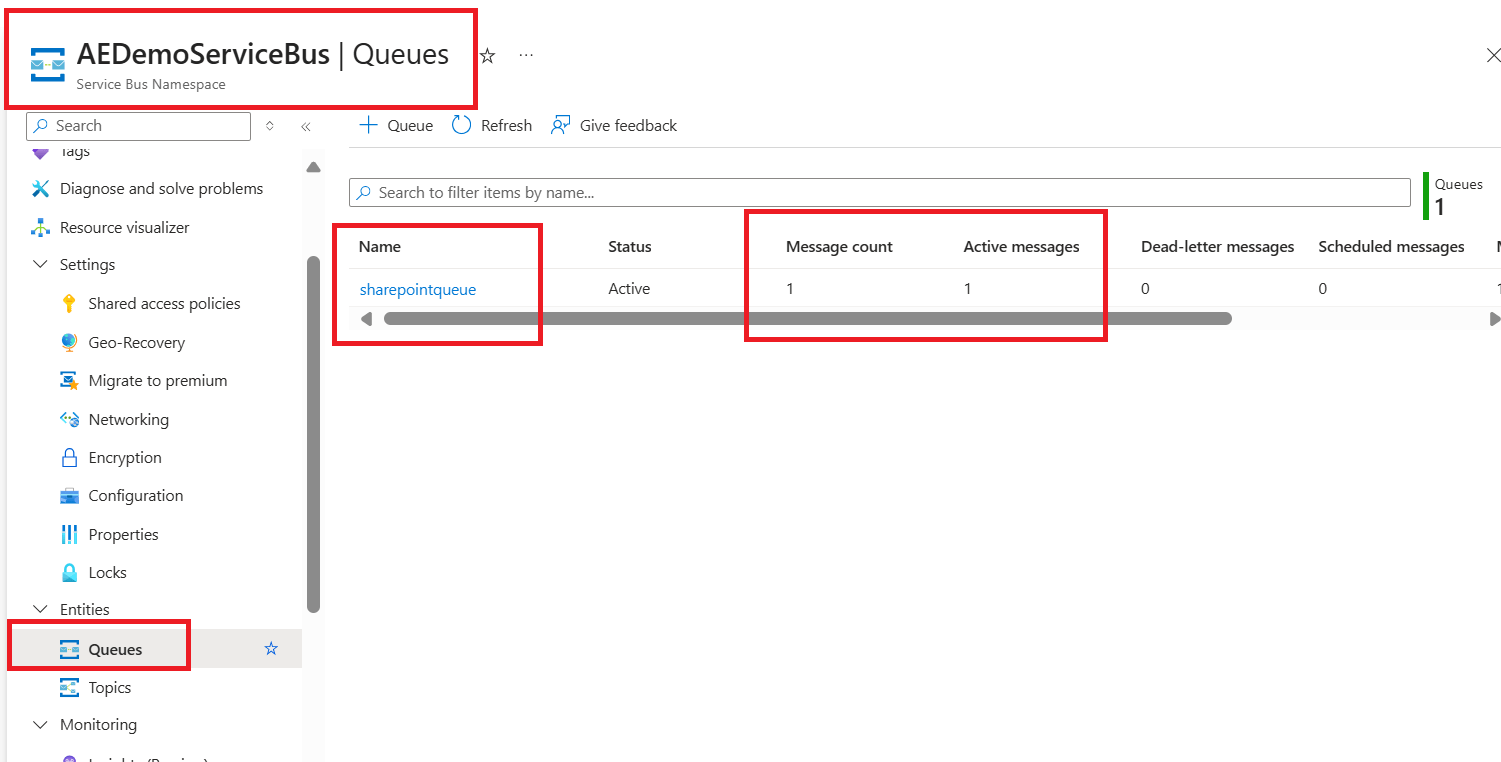Collapse the Monitoring section
This screenshot has width=1501, height=762.
41,725
